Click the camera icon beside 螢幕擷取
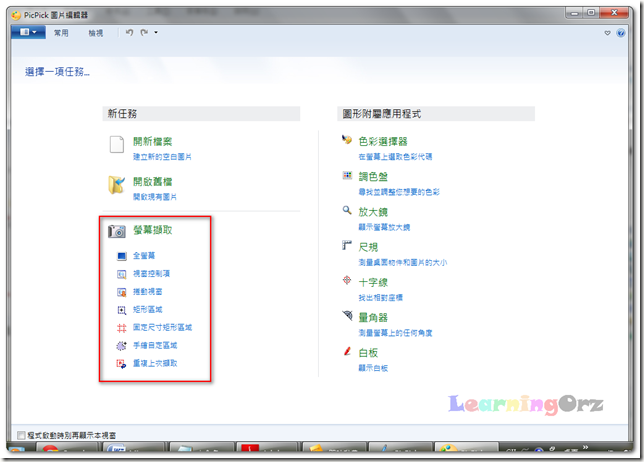The height and width of the screenshot is (462, 644). pos(117,231)
